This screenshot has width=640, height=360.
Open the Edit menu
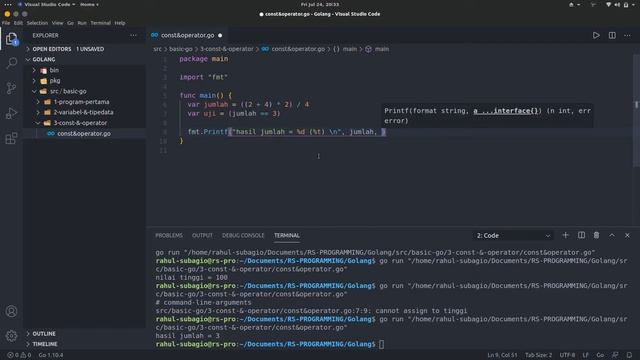tap(18, 23)
